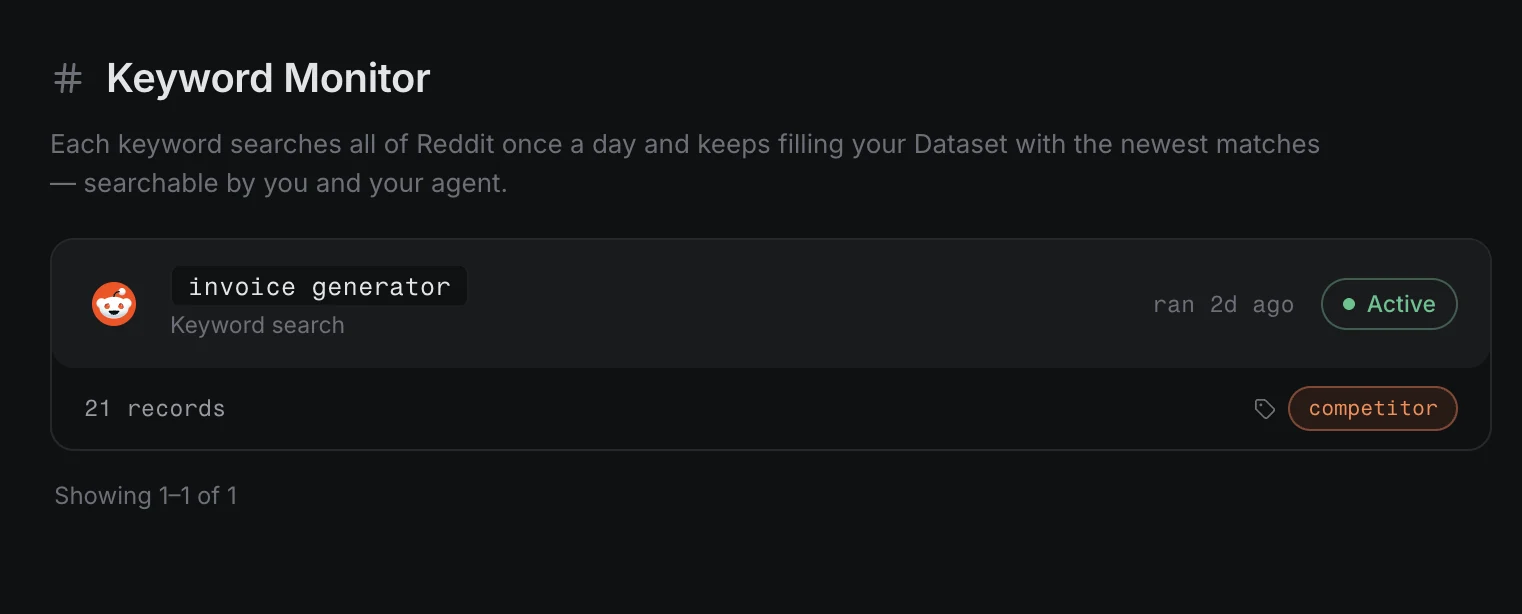
Task: Click the Reddit logo icon
Action: (x=114, y=303)
